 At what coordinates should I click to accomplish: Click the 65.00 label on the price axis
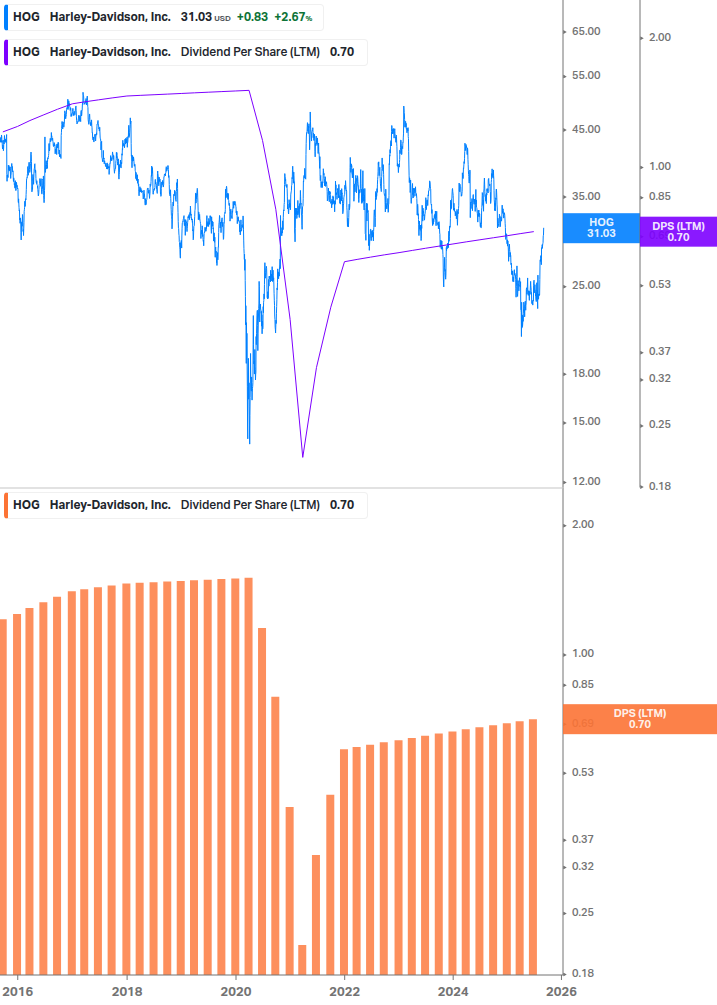click(585, 32)
